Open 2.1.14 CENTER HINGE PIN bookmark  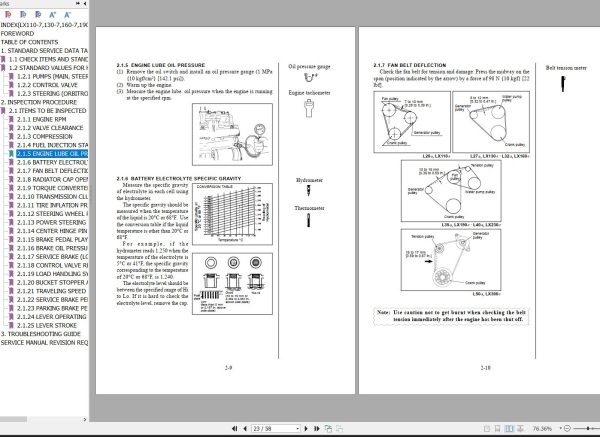coord(52,231)
